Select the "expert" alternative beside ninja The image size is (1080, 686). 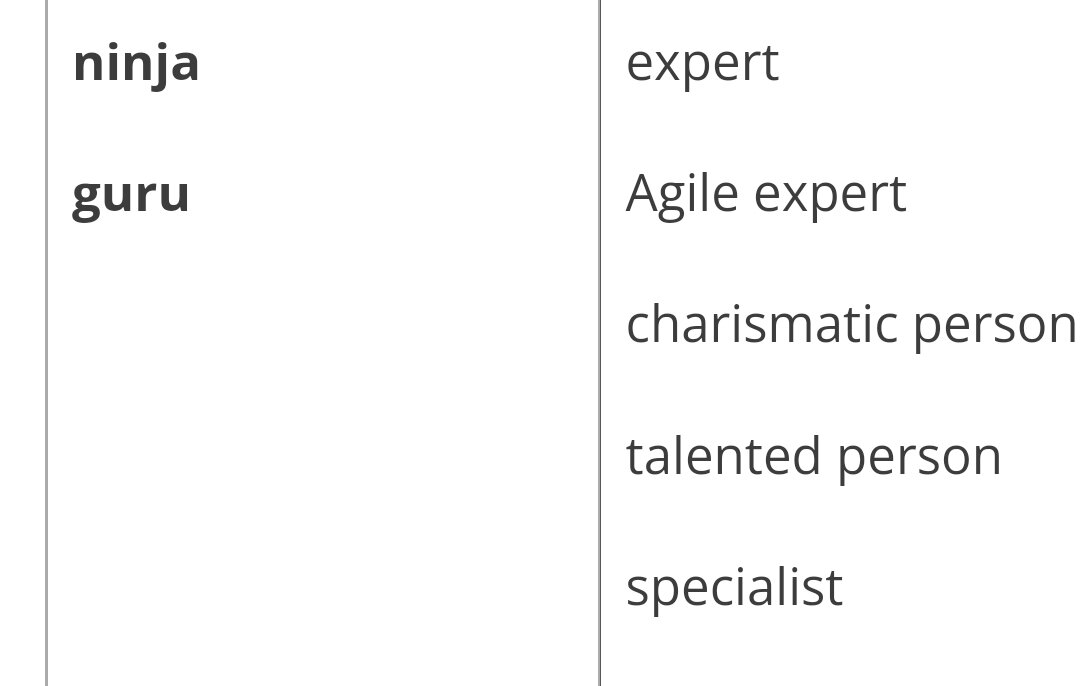(x=702, y=64)
